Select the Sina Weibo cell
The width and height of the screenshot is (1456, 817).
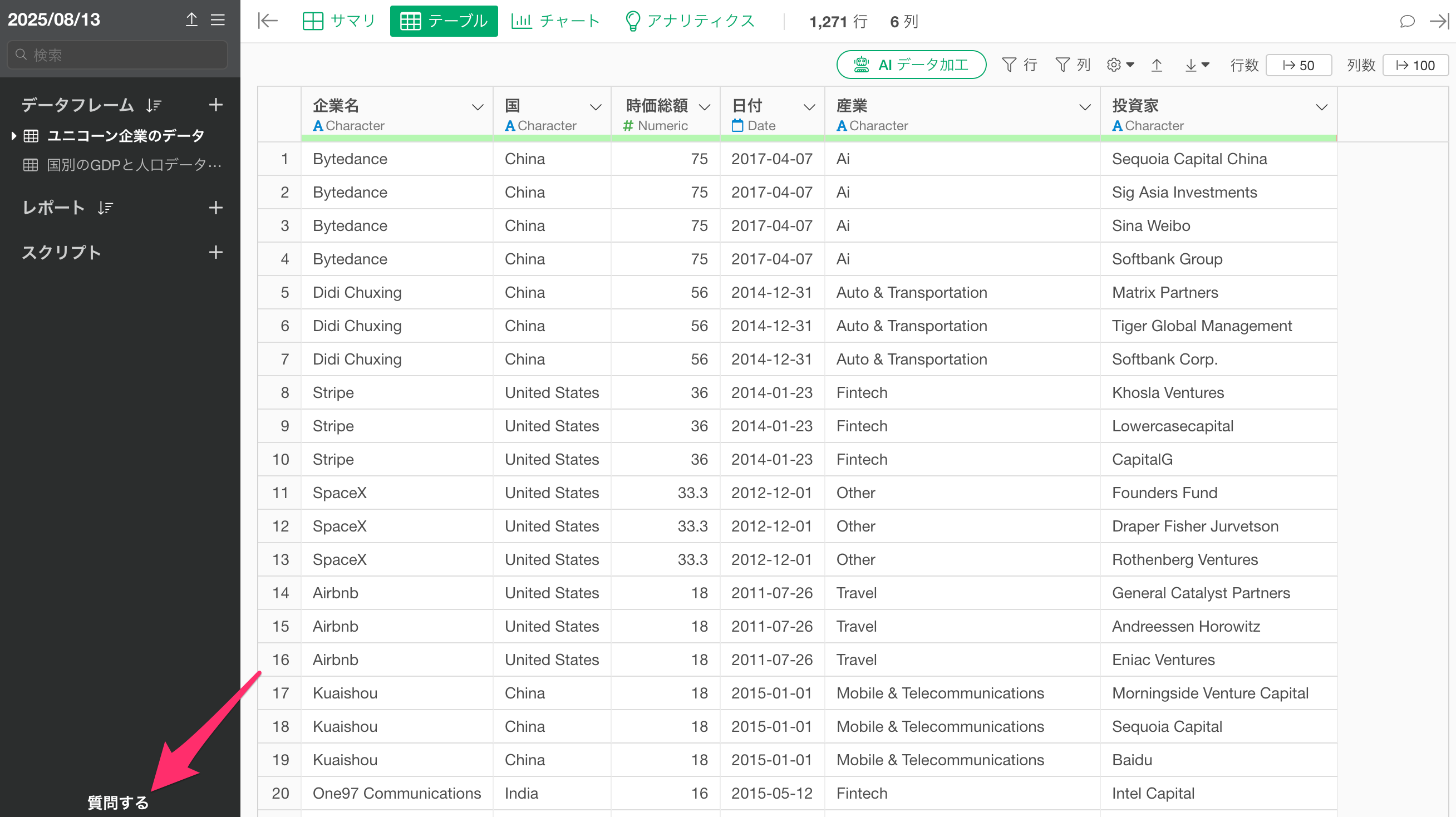pyautogui.click(x=1218, y=225)
